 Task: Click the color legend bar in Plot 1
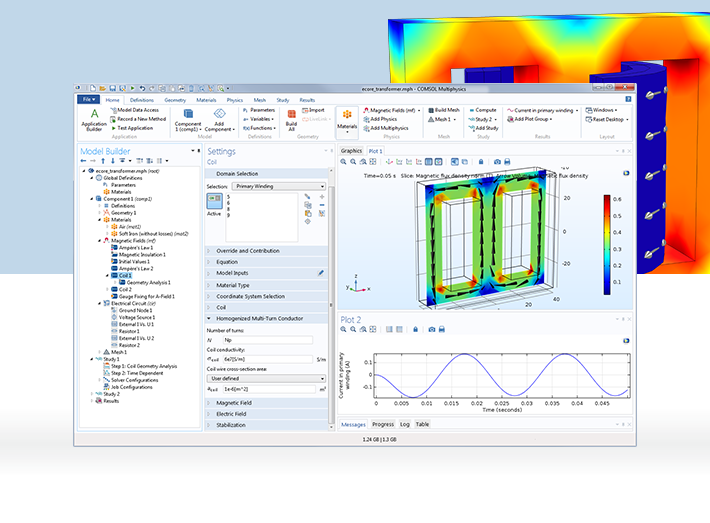tap(607, 245)
